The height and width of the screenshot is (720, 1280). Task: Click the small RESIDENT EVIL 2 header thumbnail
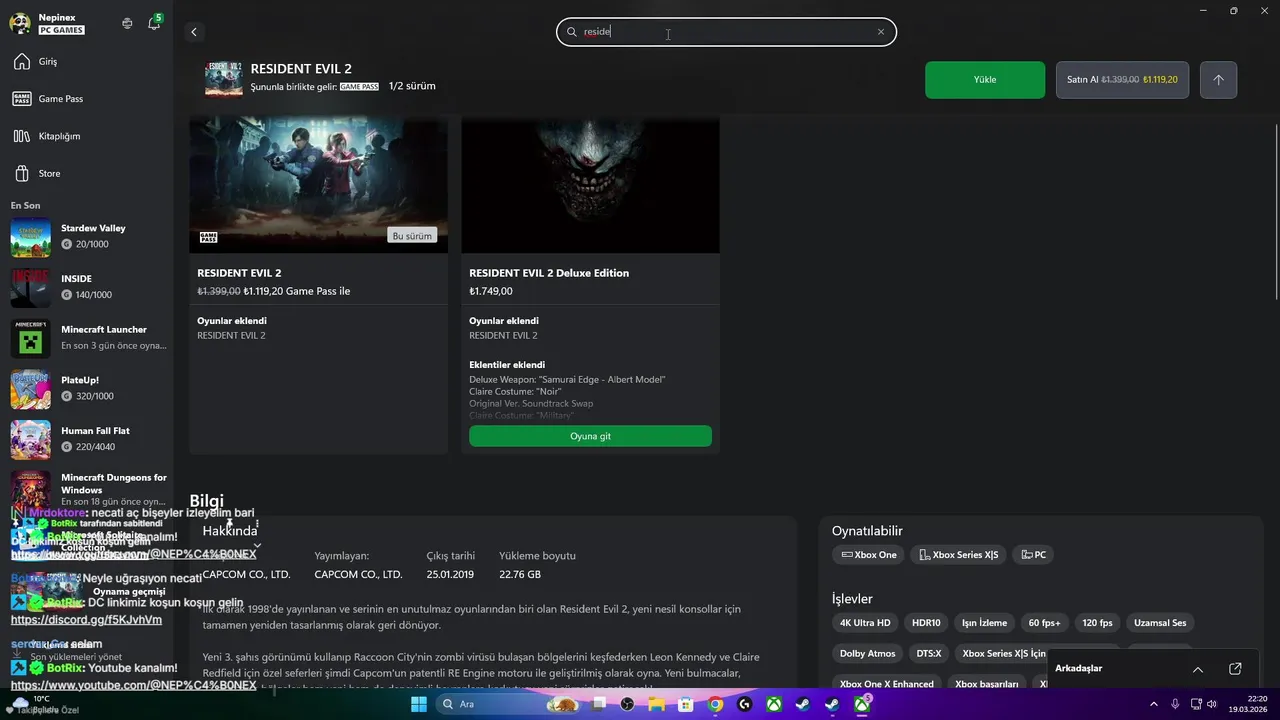click(x=224, y=79)
